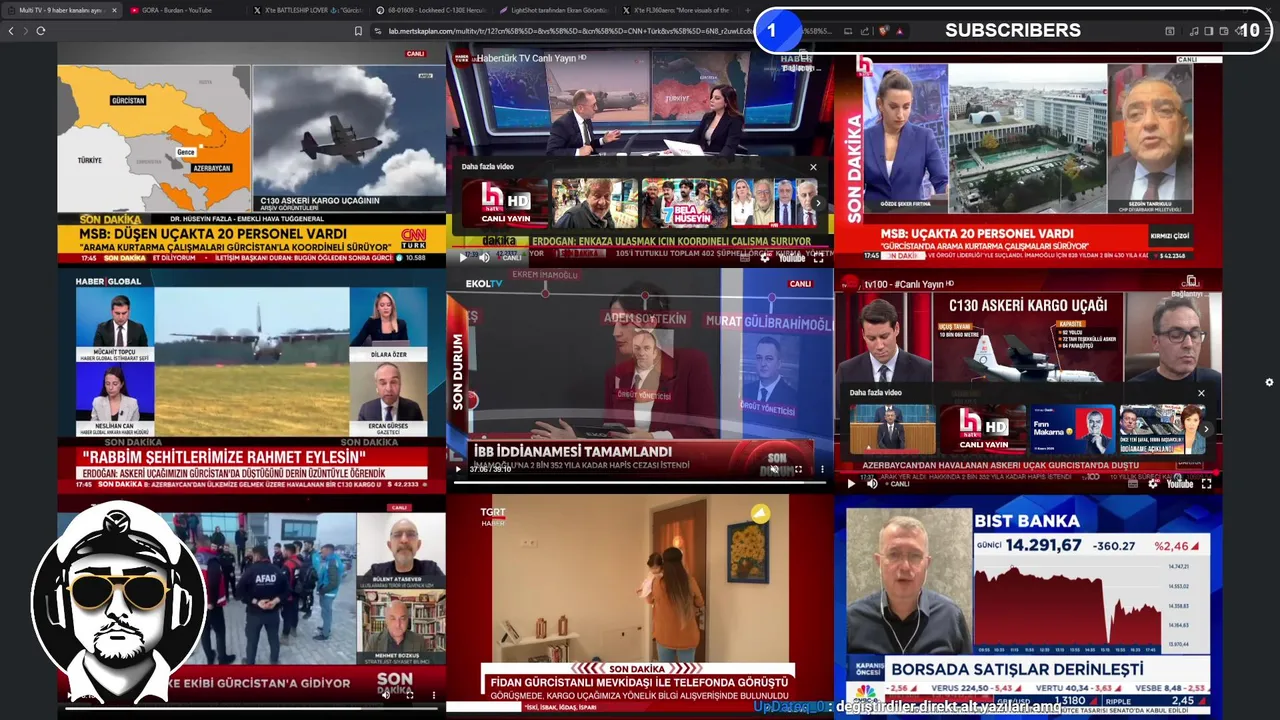Image resolution: width=1280 pixels, height=720 pixels.
Task: Jump to live via CANLI badge on Habertürk
Action: click(x=509, y=258)
